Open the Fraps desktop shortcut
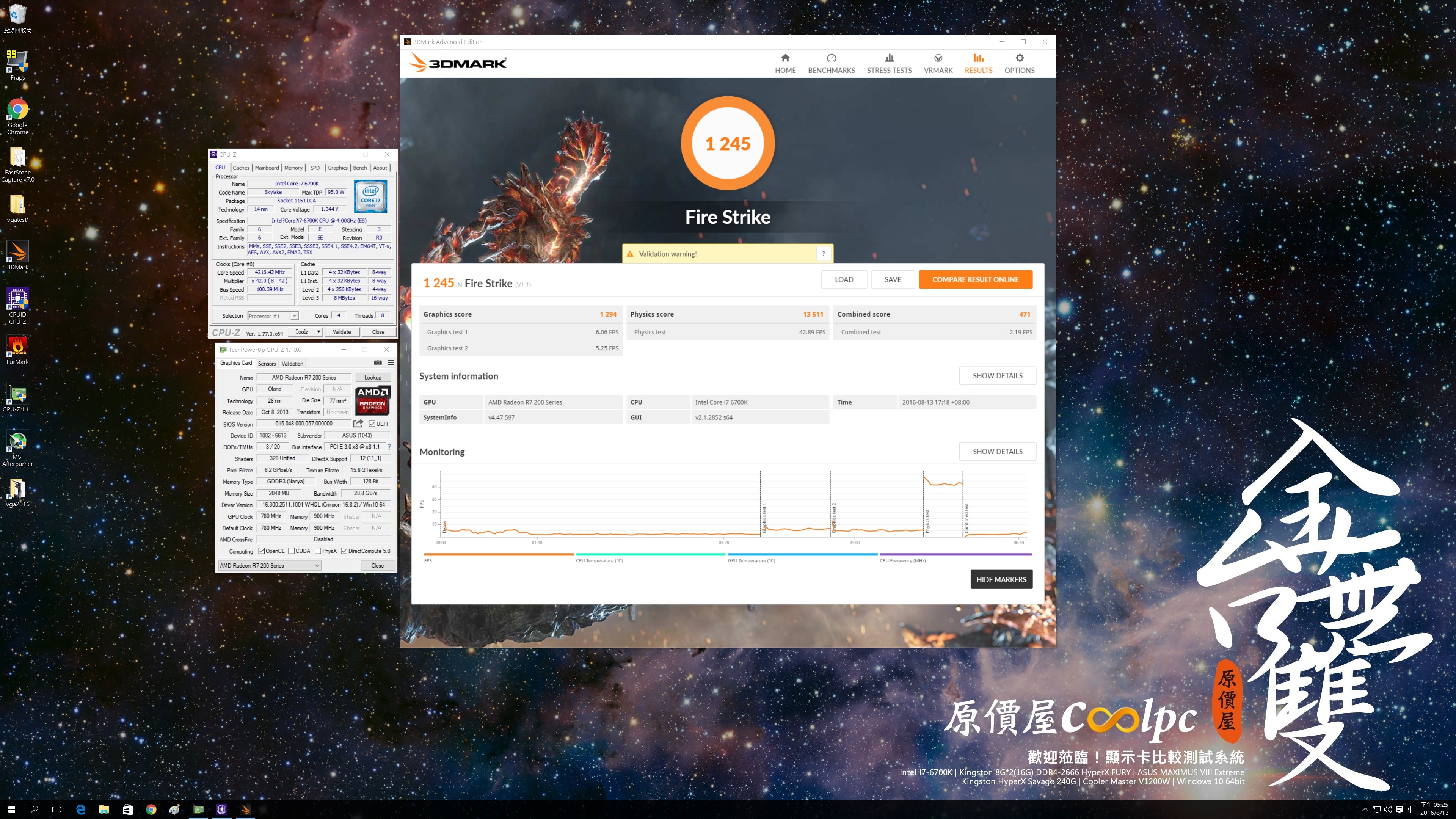The width and height of the screenshot is (1456, 819). click(x=17, y=66)
